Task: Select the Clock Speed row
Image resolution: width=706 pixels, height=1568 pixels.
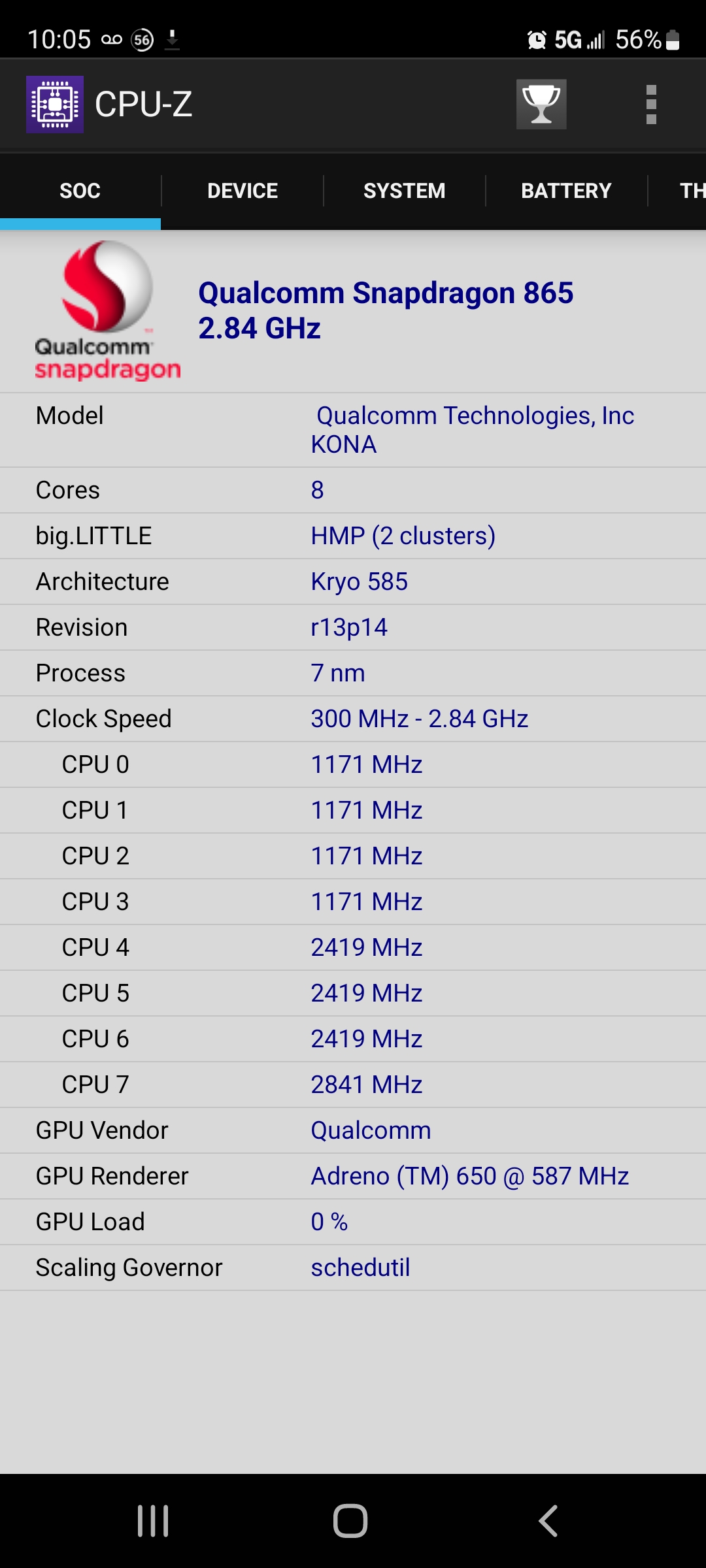Action: (353, 719)
